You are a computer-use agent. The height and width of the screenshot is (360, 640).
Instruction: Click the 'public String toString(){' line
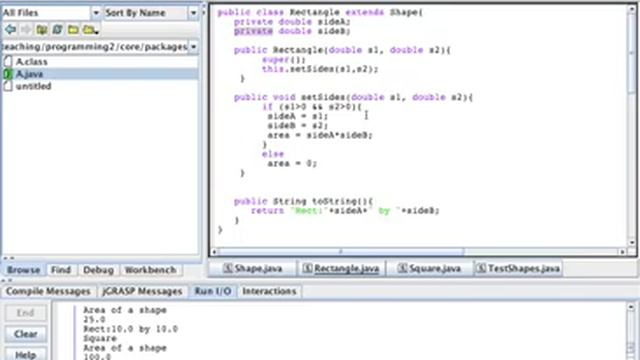click(303, 201)
